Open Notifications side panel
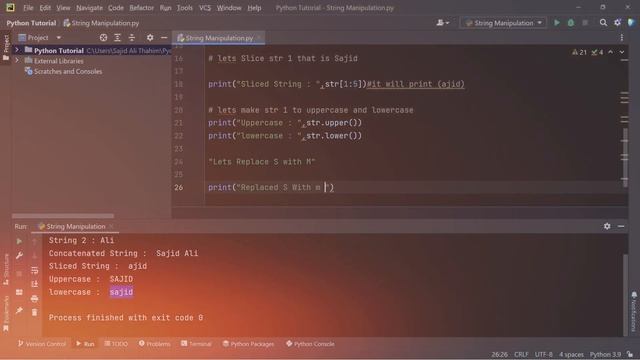640x360 pixels. [x=634, y=311]
